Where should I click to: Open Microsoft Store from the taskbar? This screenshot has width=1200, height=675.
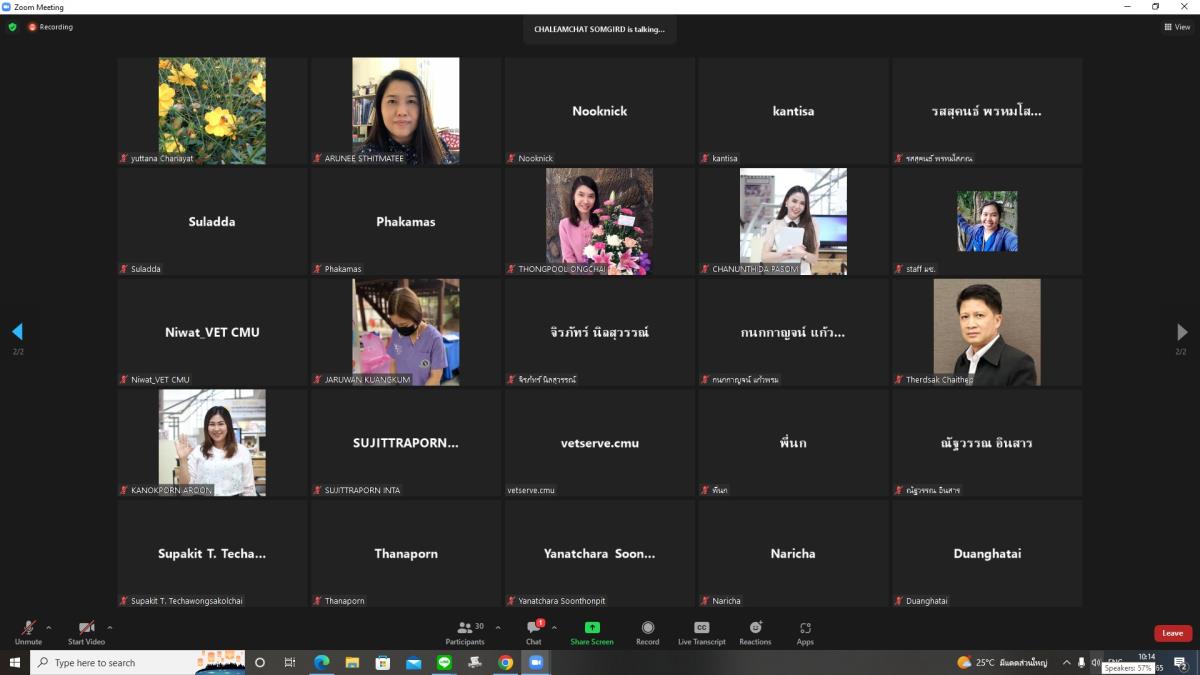coord(383,662)
